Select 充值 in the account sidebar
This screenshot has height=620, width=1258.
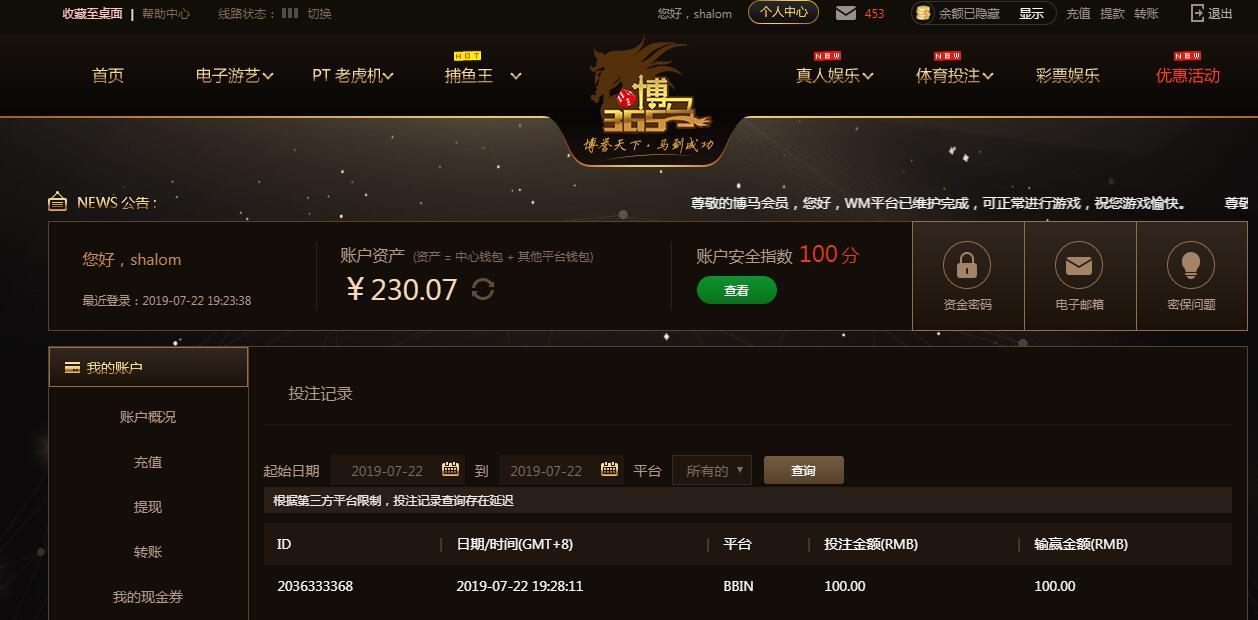pos(148,462)
